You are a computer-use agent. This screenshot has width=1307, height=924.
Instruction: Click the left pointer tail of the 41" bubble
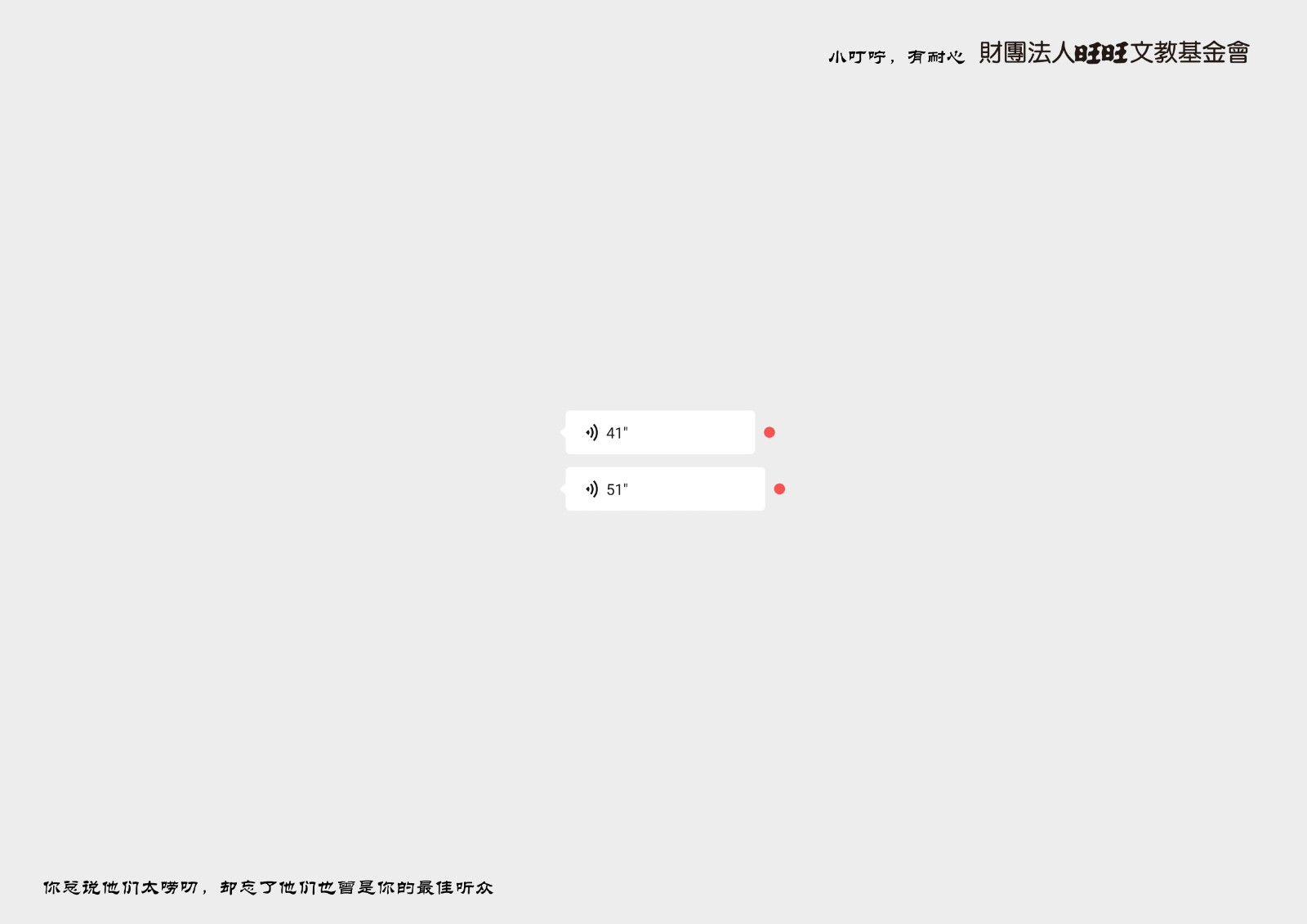pyautogui.click(x=564, y=432)
